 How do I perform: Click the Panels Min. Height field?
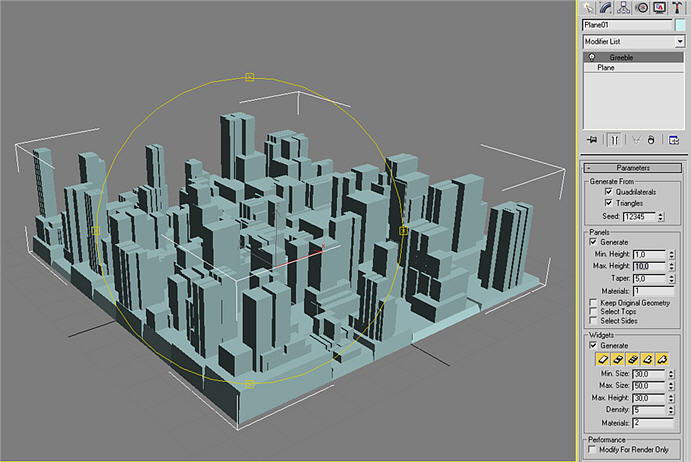coord(650,254)
